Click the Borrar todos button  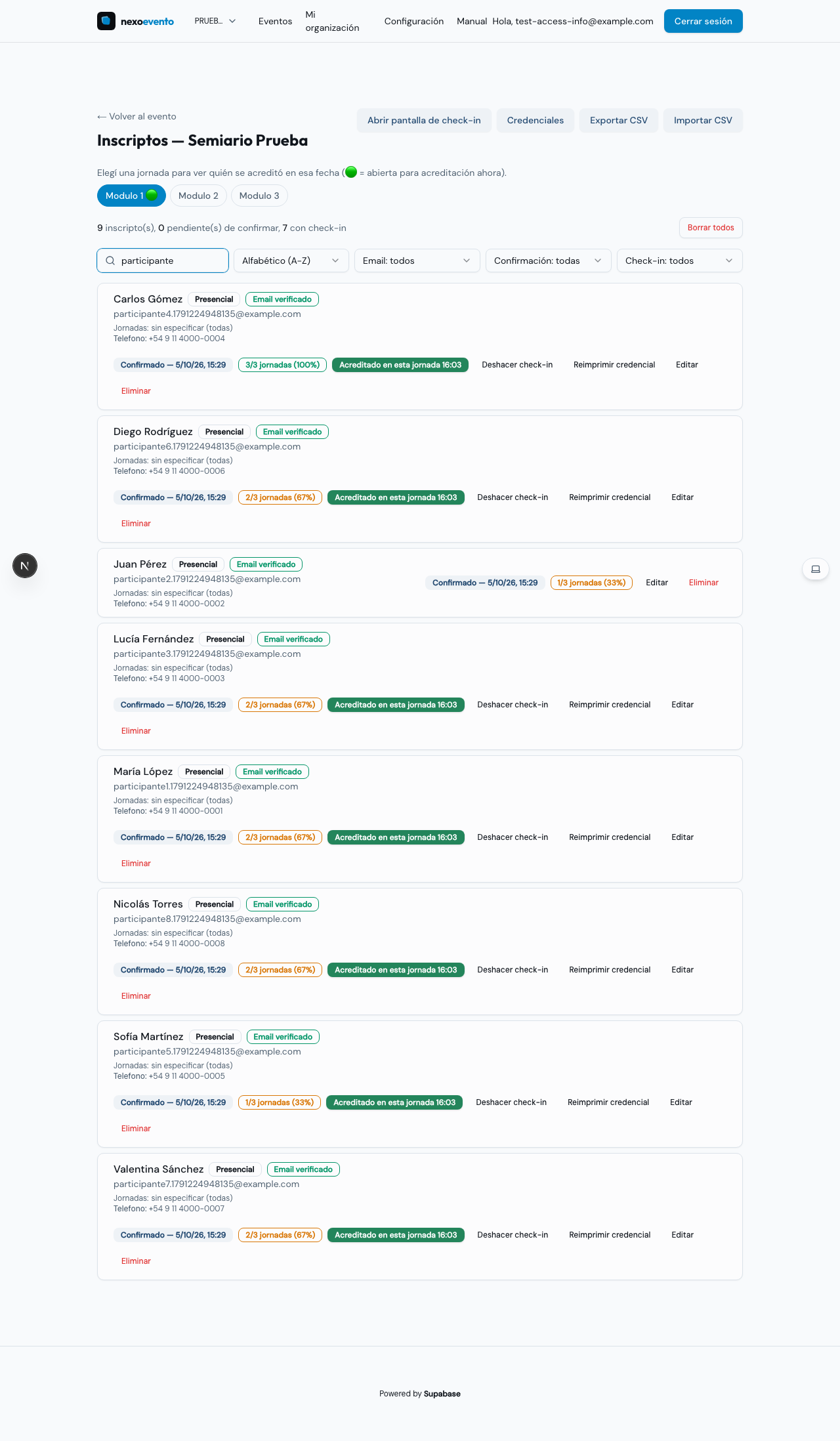(x=711, y=228)
